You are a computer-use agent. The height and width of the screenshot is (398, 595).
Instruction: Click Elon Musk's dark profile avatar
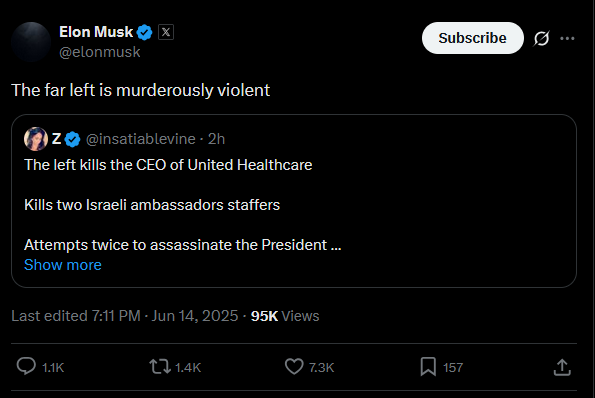[31, 42]
